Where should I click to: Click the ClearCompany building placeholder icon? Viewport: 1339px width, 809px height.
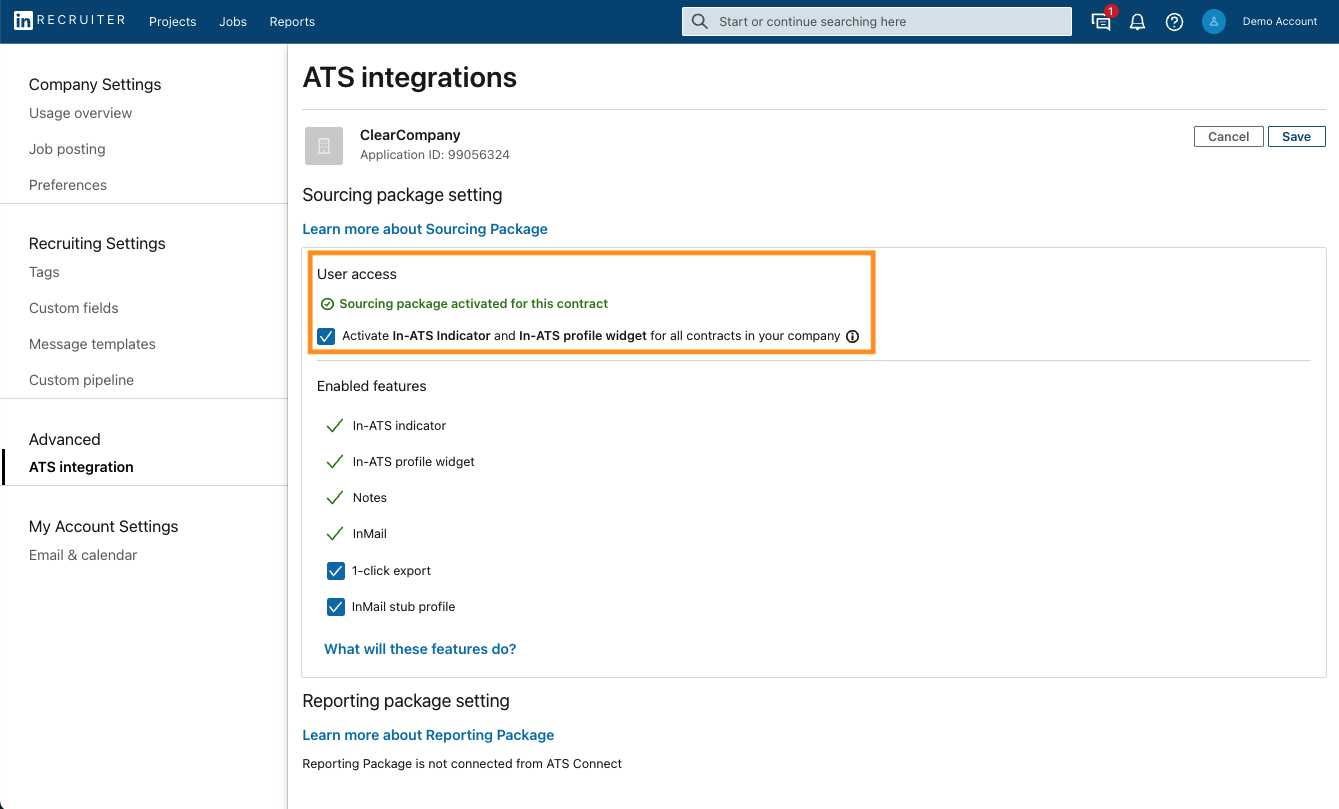point(324,146)
